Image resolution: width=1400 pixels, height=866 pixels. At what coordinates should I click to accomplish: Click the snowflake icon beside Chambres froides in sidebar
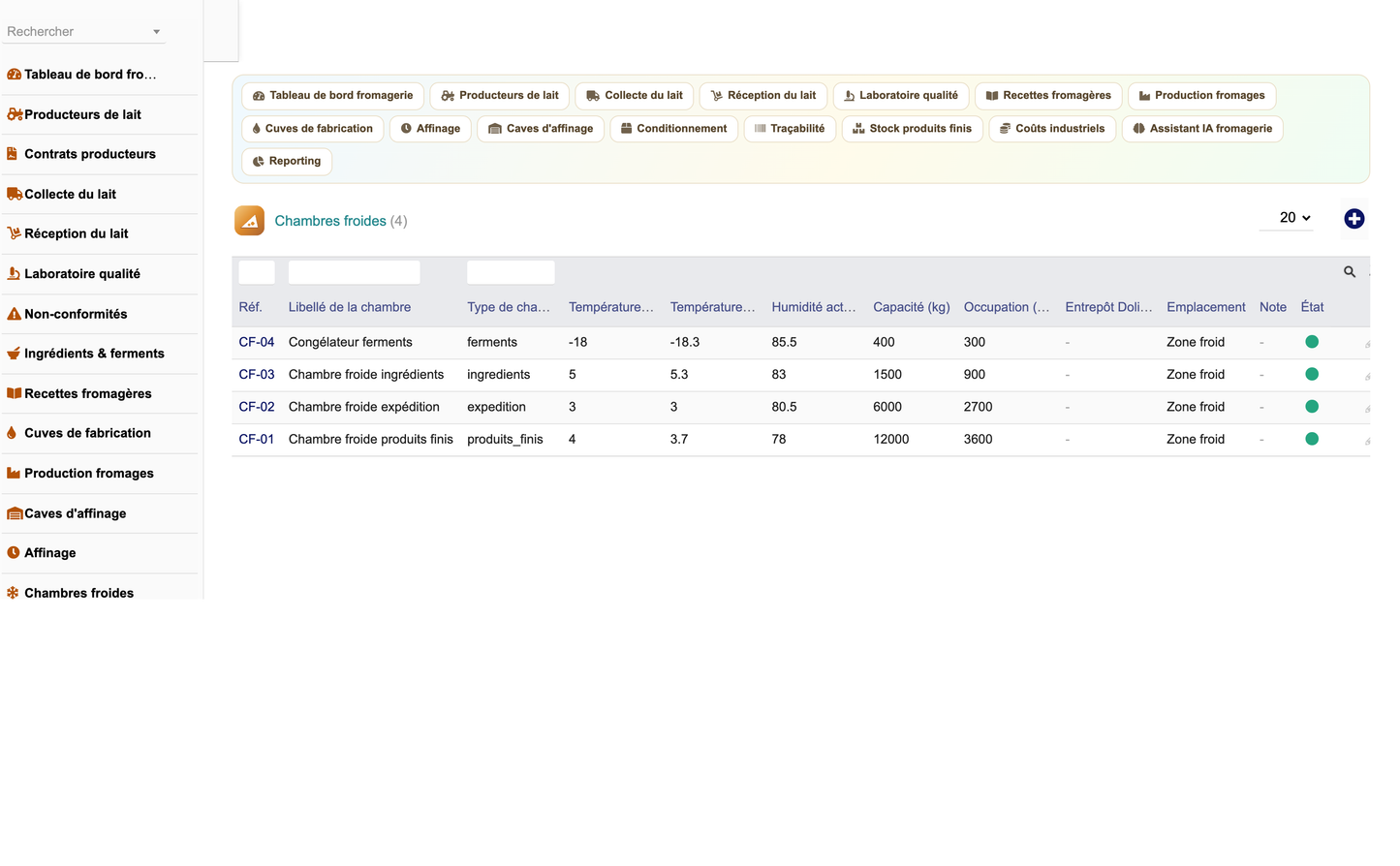(14, 593)
